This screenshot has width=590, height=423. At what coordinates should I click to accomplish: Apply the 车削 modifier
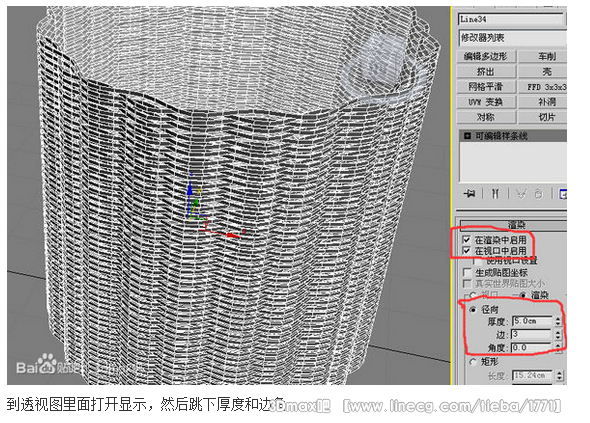point(543,56)
